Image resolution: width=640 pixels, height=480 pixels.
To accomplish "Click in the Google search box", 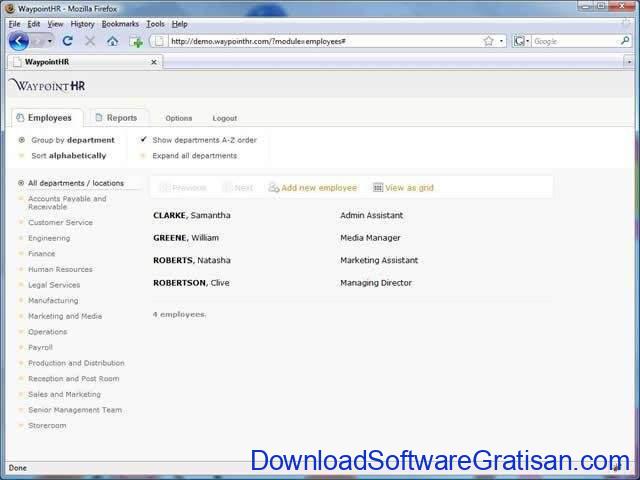I will point(575,41).
